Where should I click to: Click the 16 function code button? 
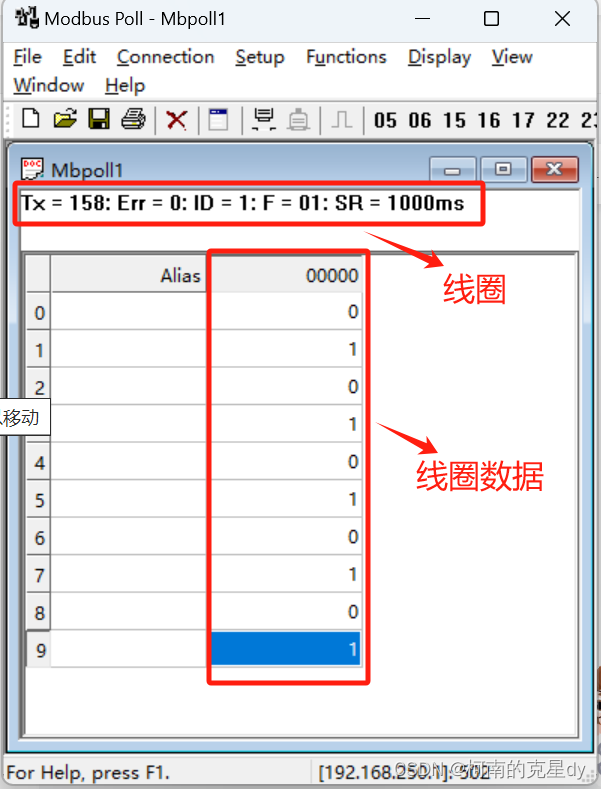489,120
